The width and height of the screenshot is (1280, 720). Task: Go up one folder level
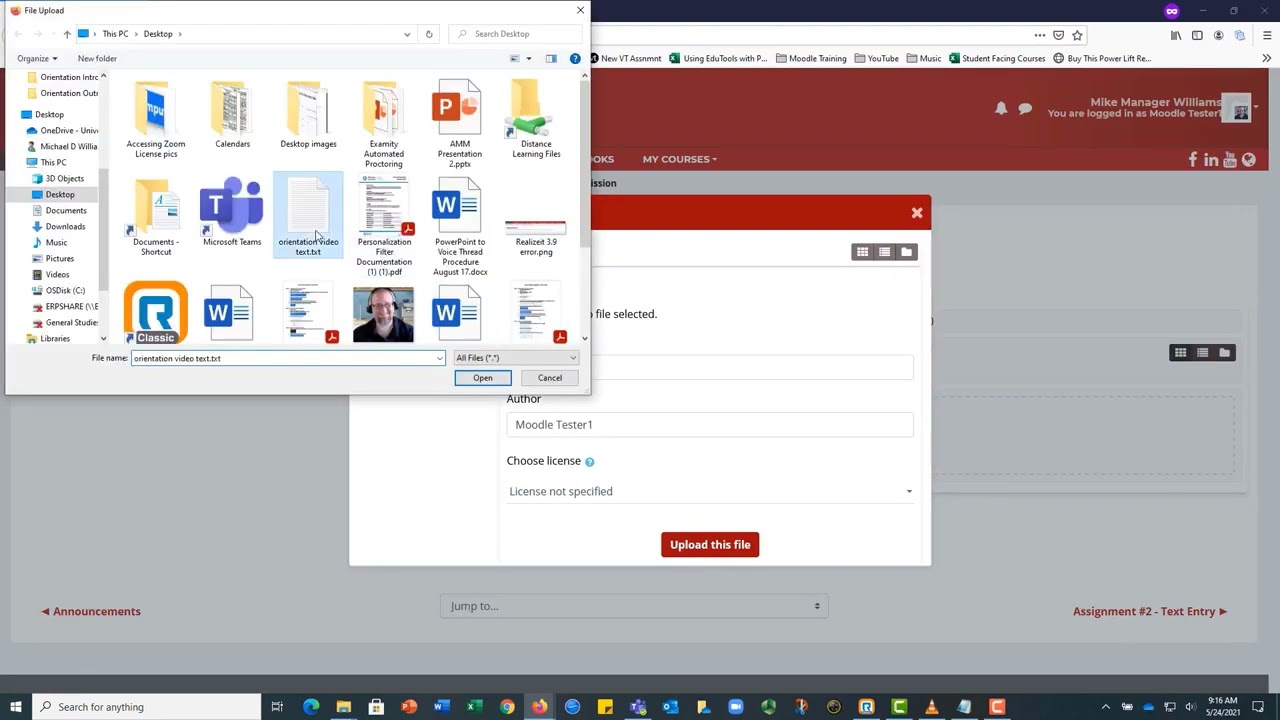point(67,34)
